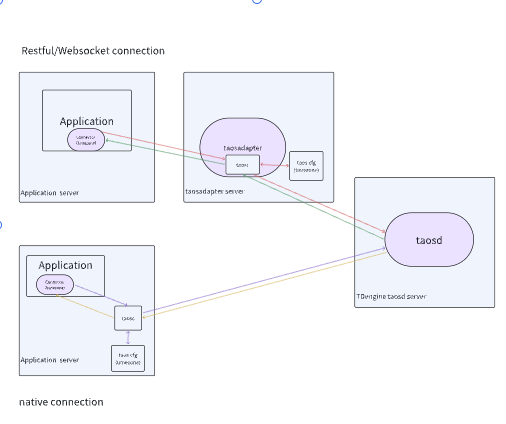Select the taos cfg box in the taosadapter server

(306, 166)
